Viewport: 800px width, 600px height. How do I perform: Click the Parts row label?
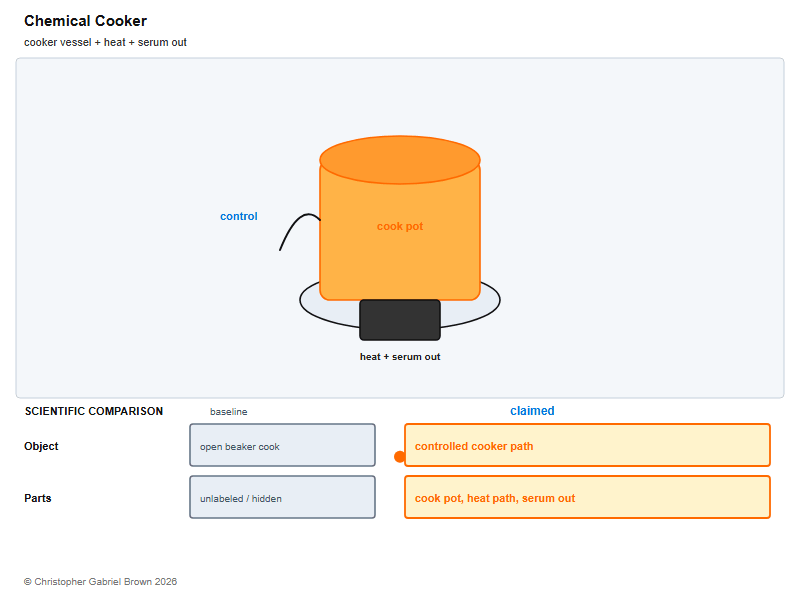38,498
